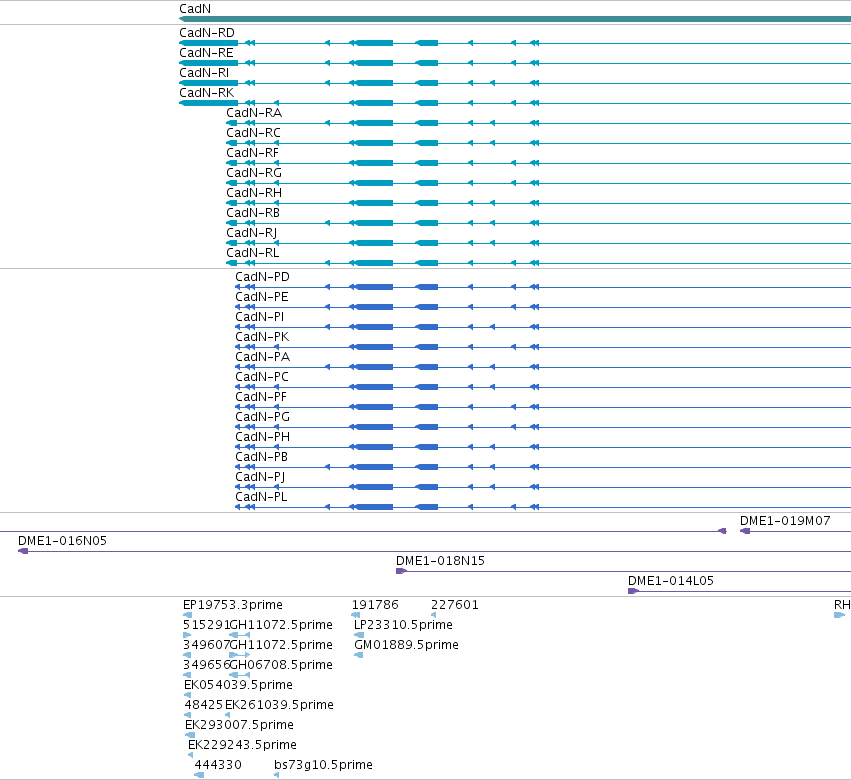The height and width of the screenshot is (780, 851).
Task: Click the arrow glyph under 191786
Action: click(x=355, y=615)
